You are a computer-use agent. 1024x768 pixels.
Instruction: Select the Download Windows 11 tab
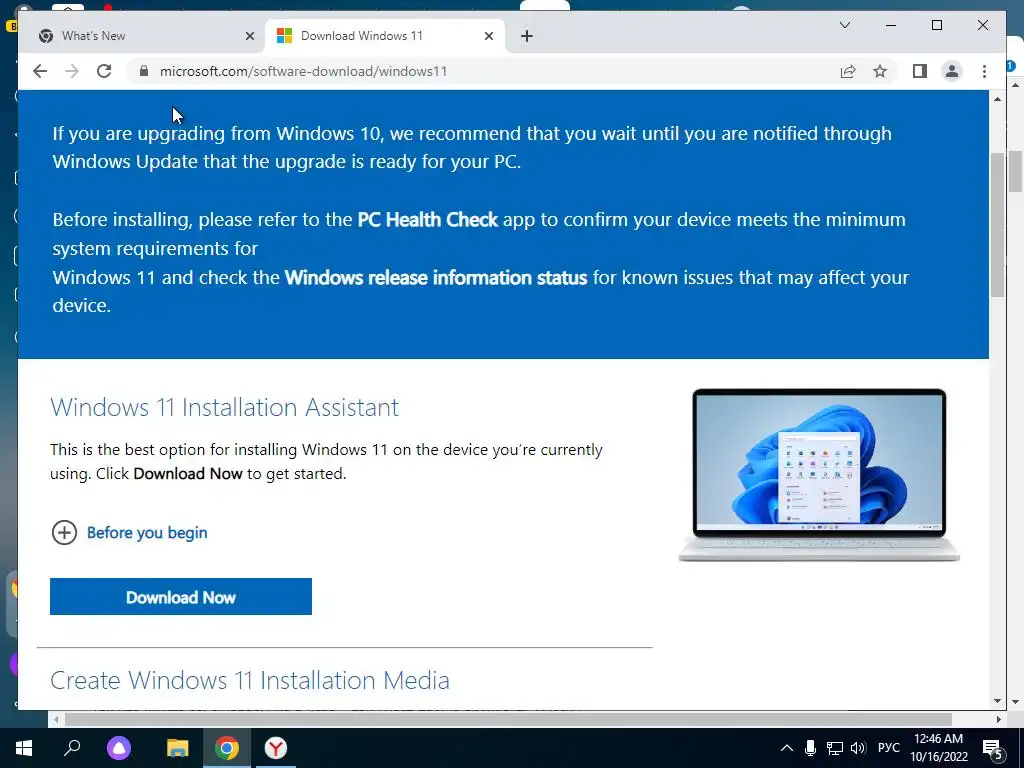(x=385, y=36)
